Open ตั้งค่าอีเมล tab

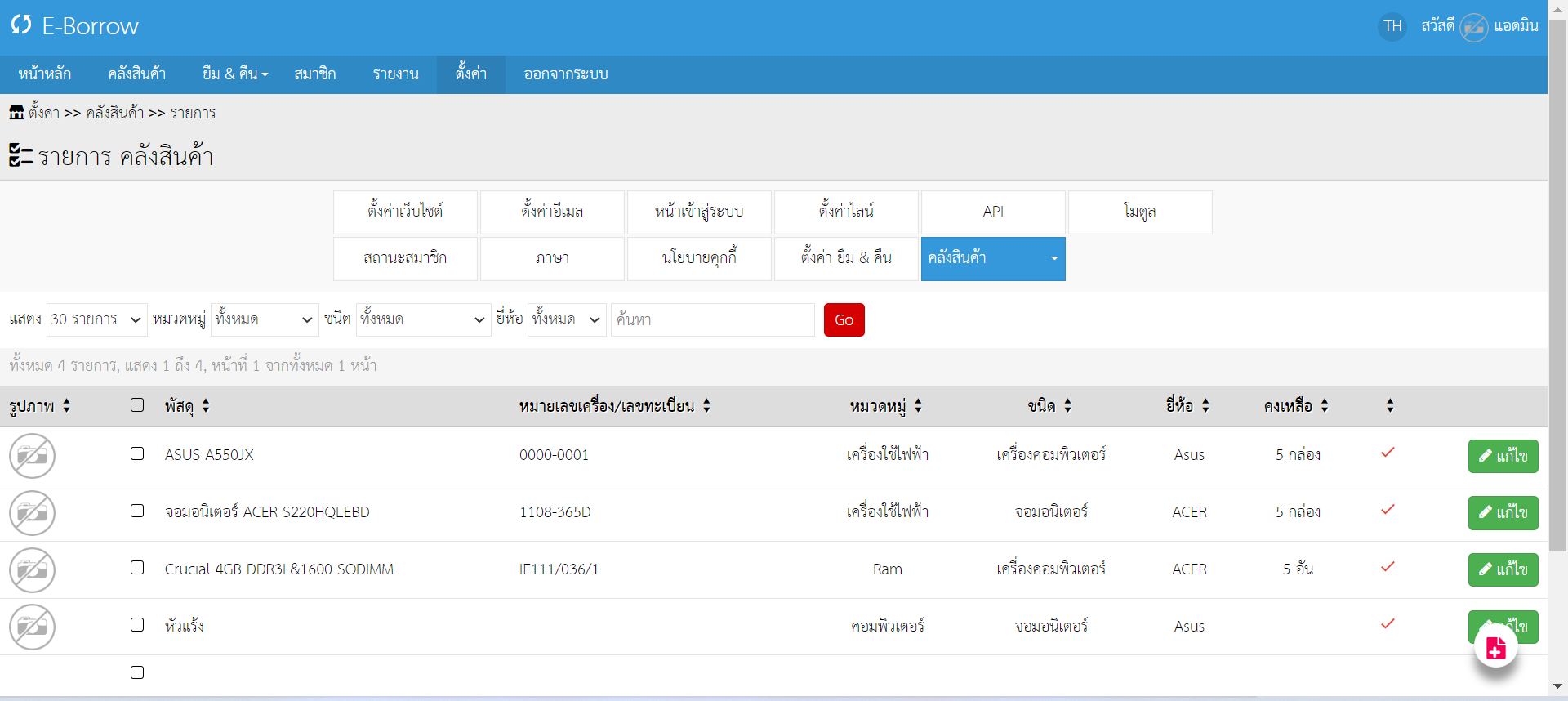552,212
